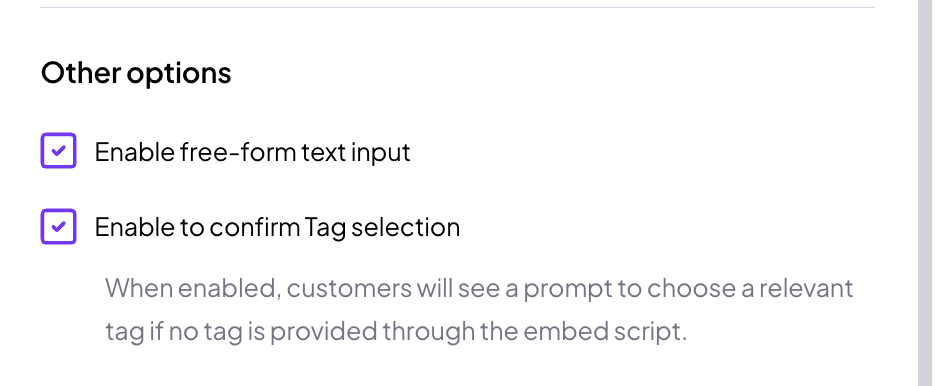950x386 pixels.
Task: Click the "Other options" section heading
Action: coord(136,73)
